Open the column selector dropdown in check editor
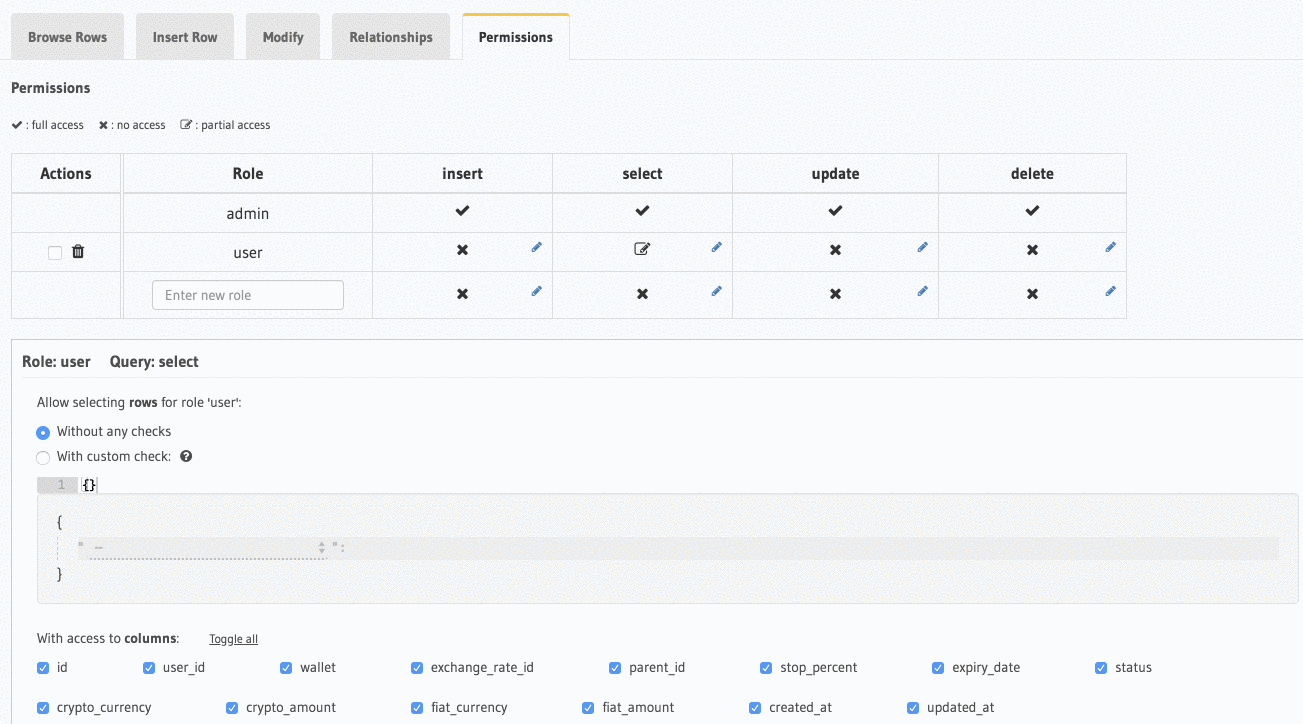 [x=208, y=548]
